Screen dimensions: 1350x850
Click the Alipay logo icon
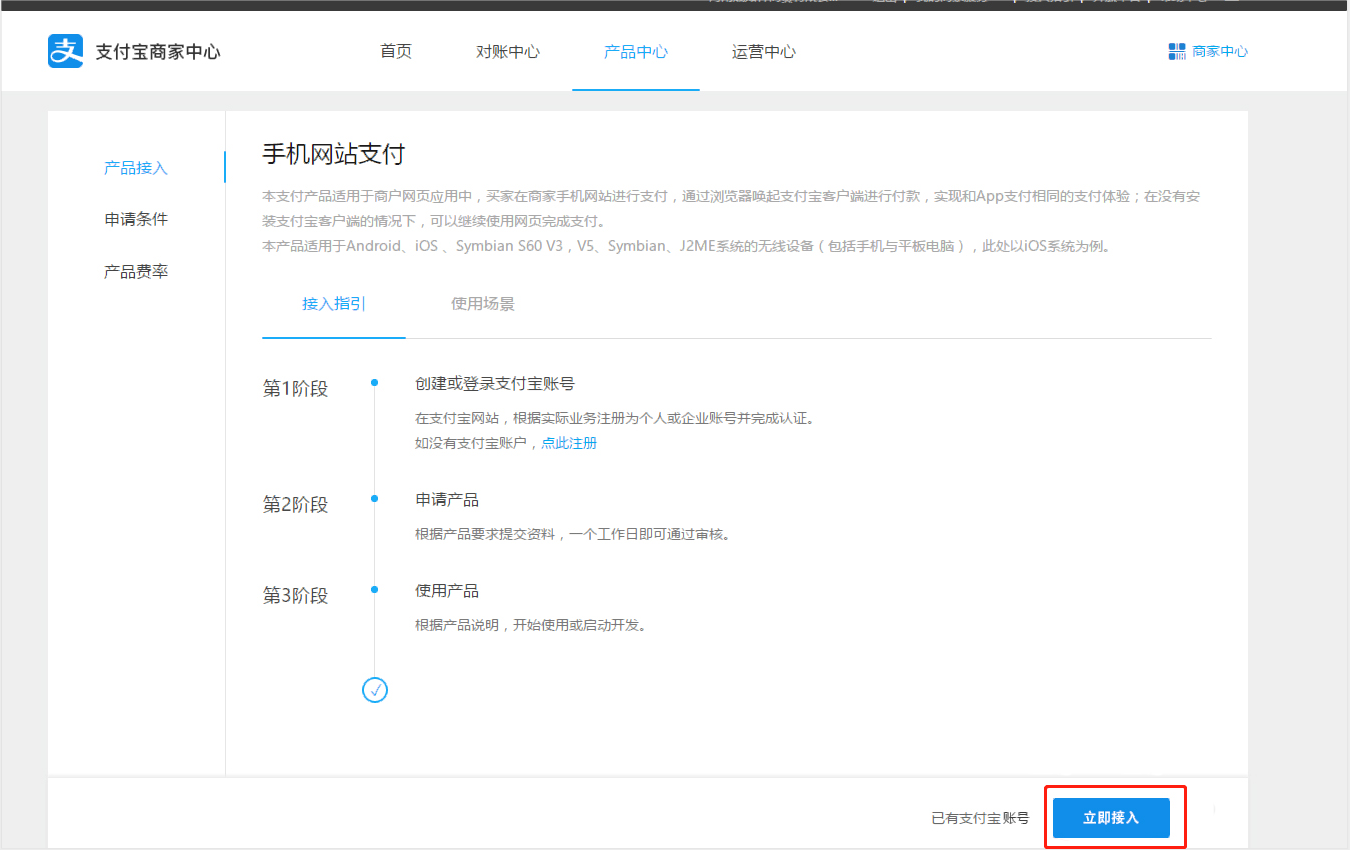tap(66, 51)
